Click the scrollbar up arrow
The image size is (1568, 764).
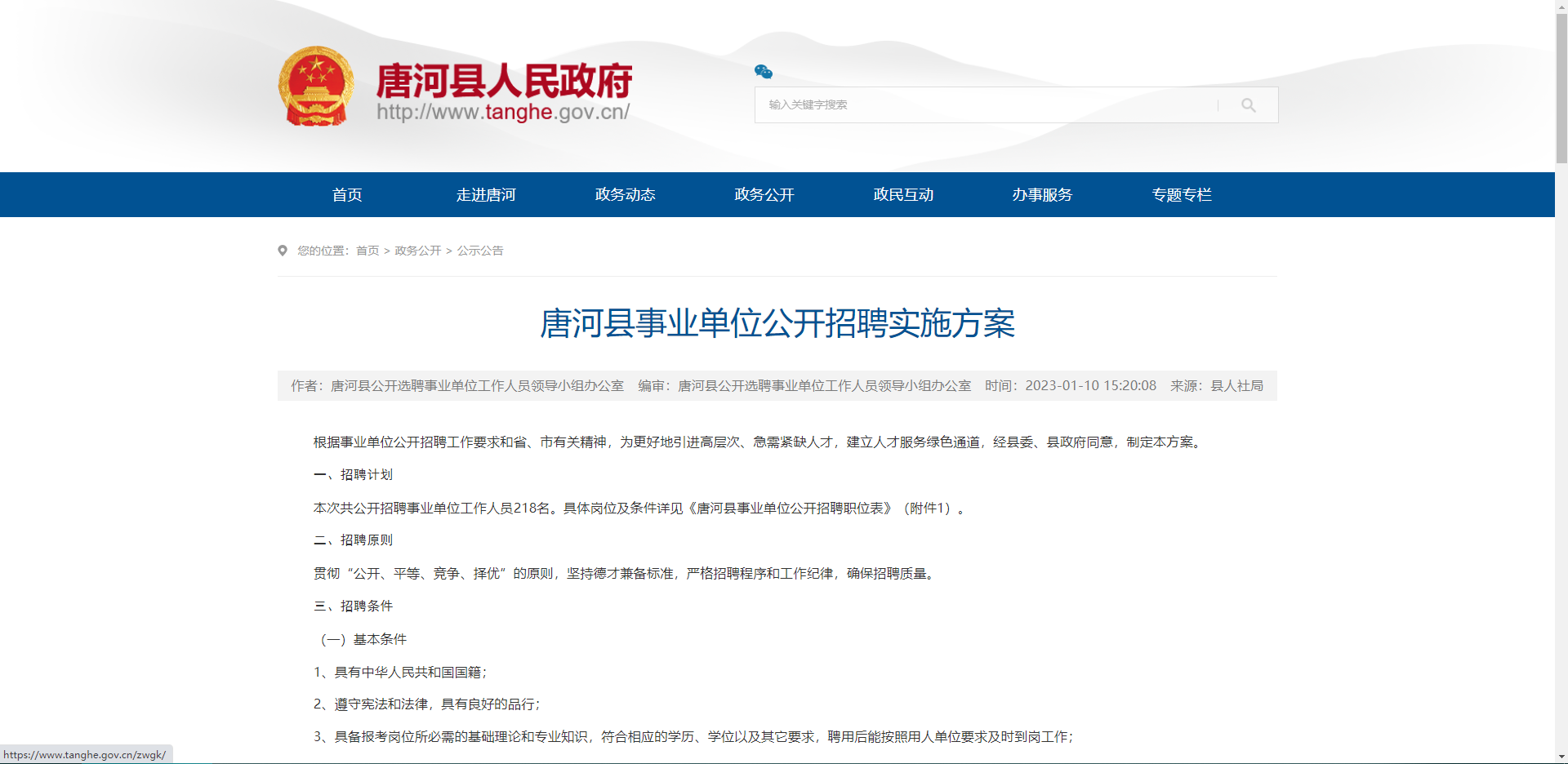[1561, 6]
